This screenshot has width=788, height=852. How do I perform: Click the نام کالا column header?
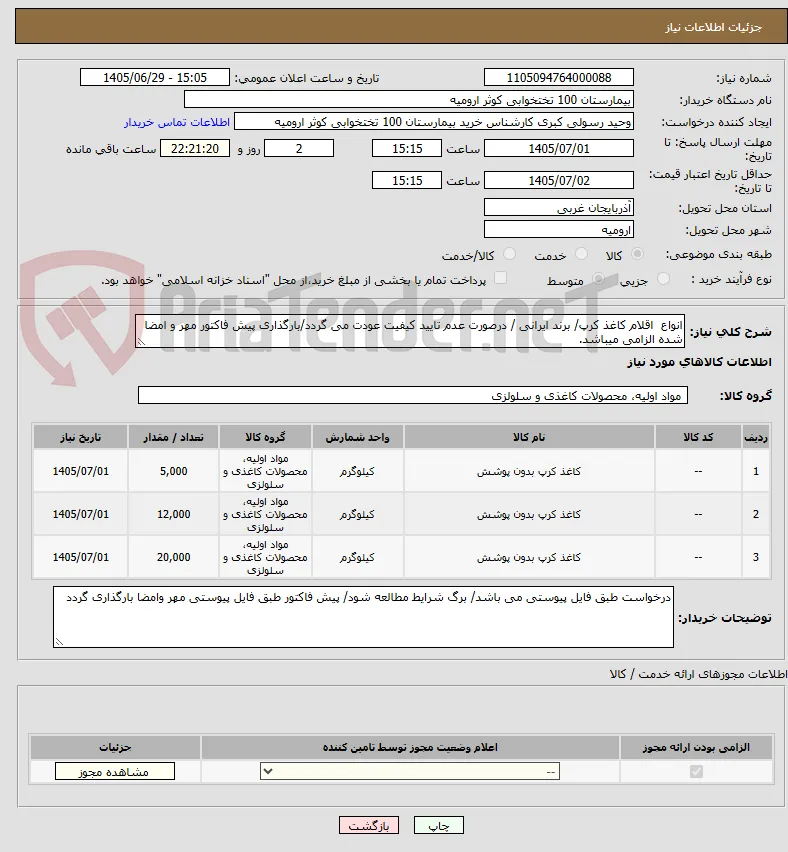529,437
